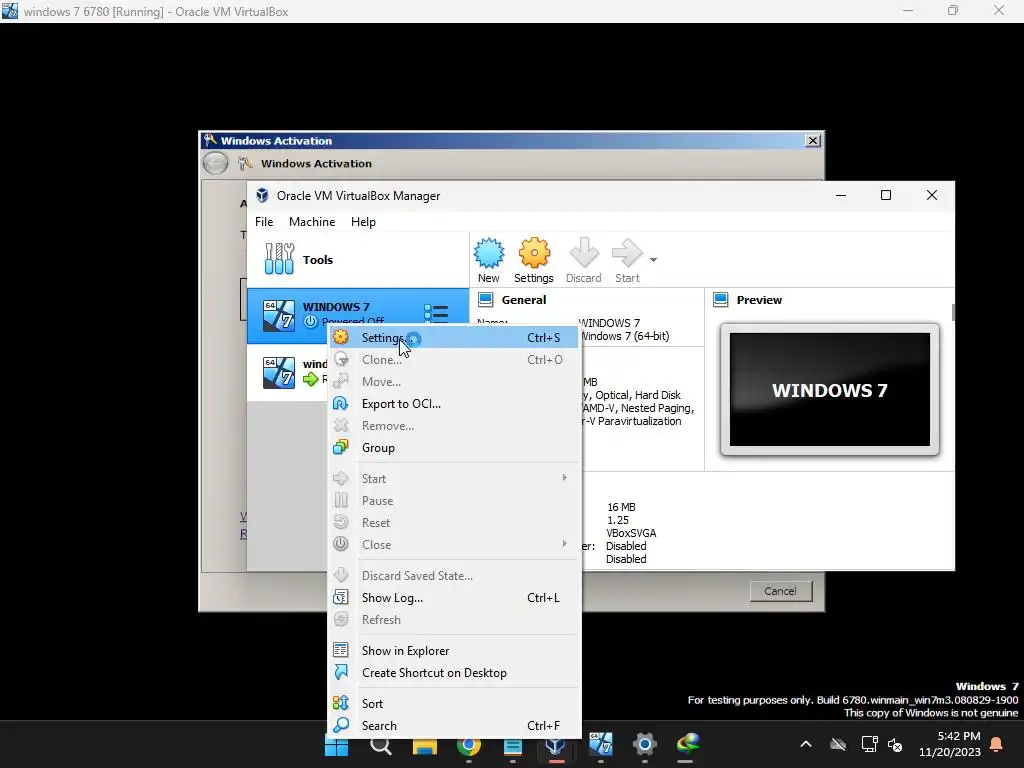The width and height of the screenshot is (1024, 768).
Task: Click the Create Shortcut icon
Action: click(x=341, y=672)
